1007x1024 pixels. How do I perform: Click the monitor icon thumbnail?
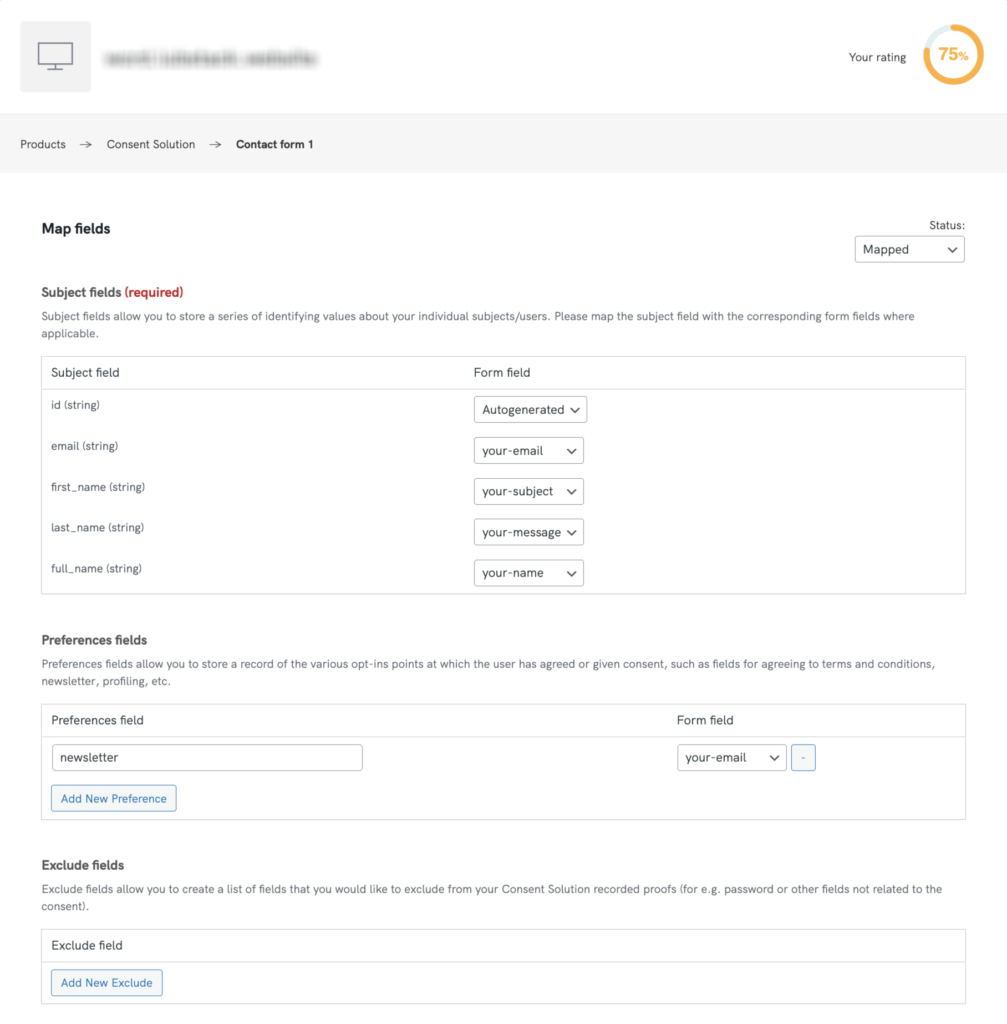tap(55, 57)
